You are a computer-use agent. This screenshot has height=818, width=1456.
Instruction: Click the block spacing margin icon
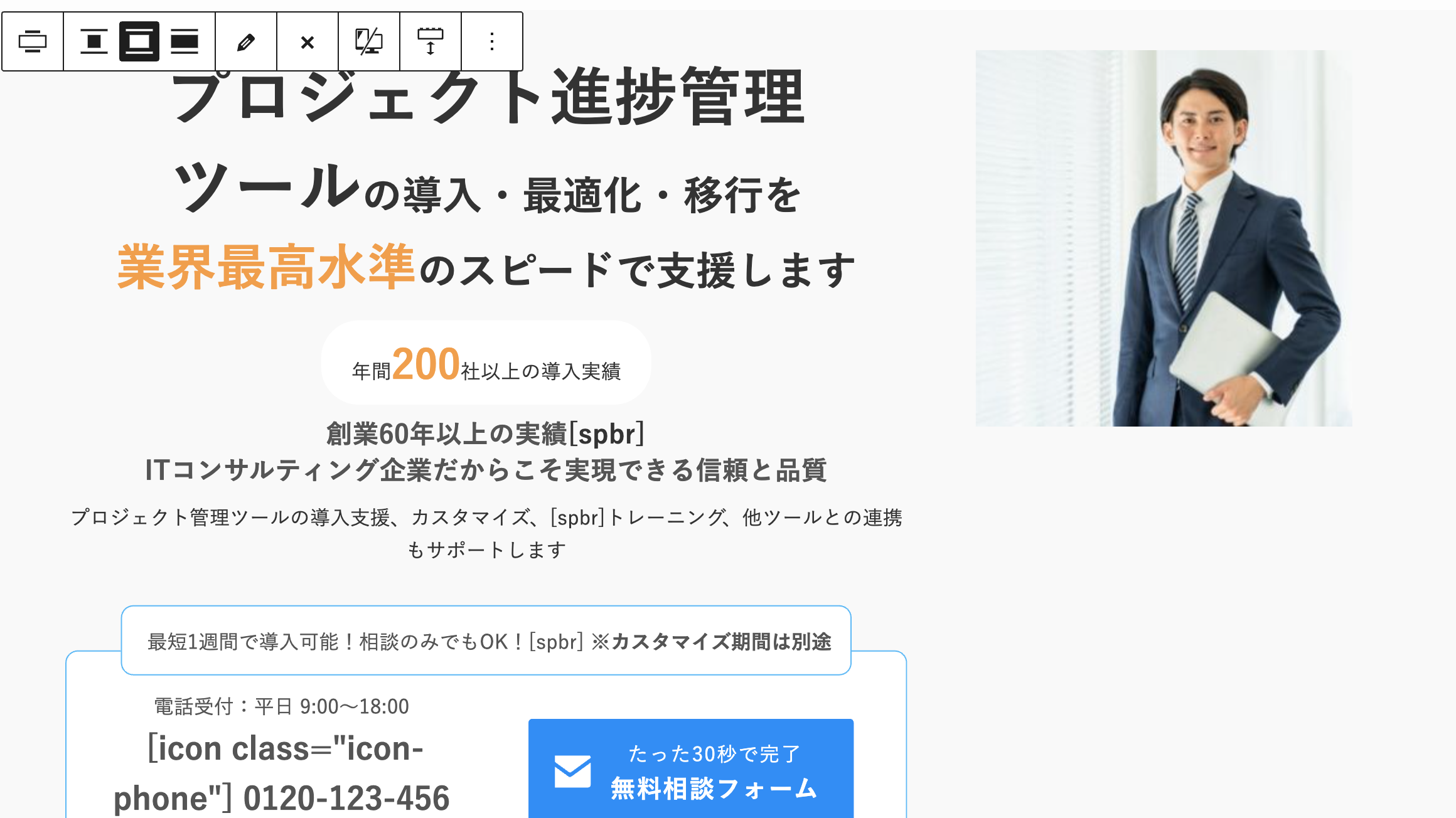pyautogui.click(x=431, y=42)
